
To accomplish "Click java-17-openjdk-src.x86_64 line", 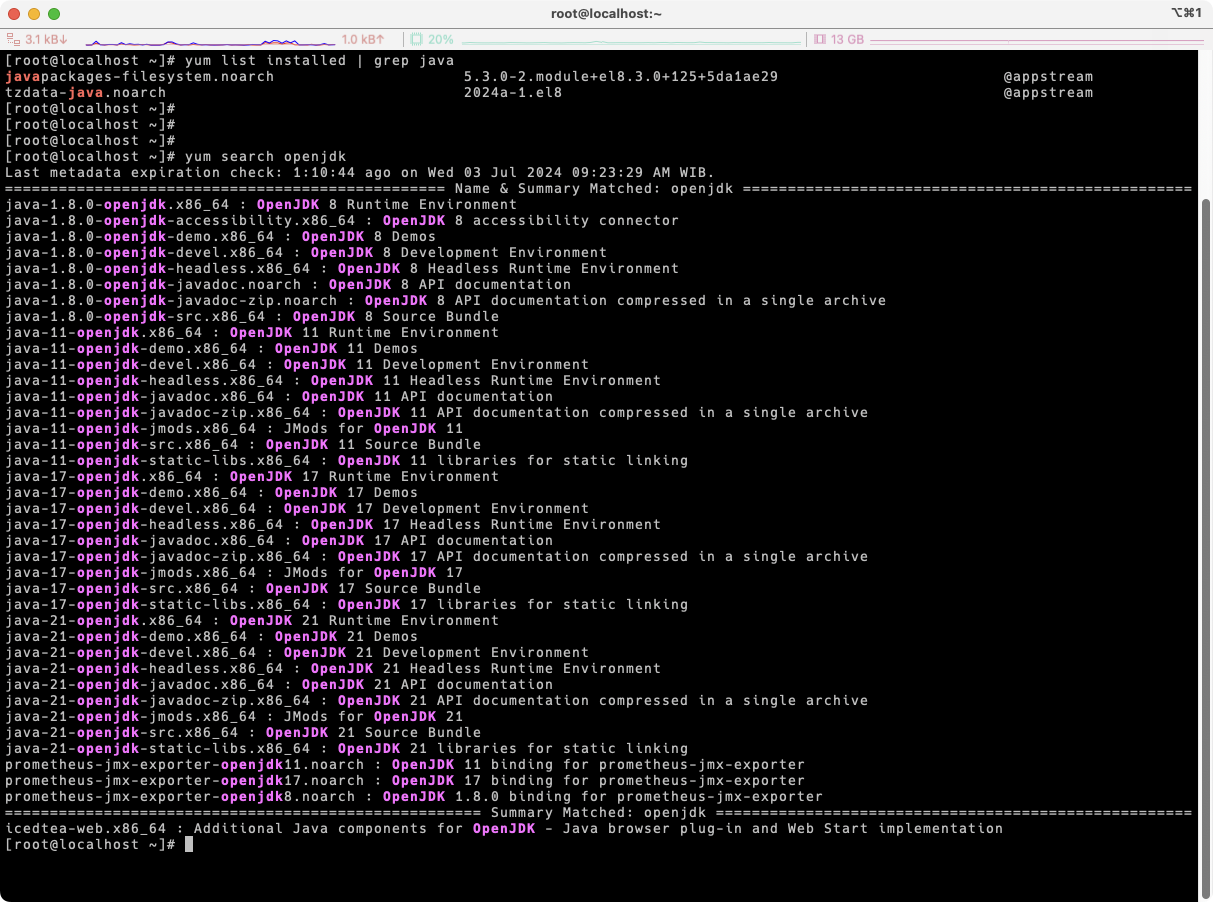I will 242,588.
